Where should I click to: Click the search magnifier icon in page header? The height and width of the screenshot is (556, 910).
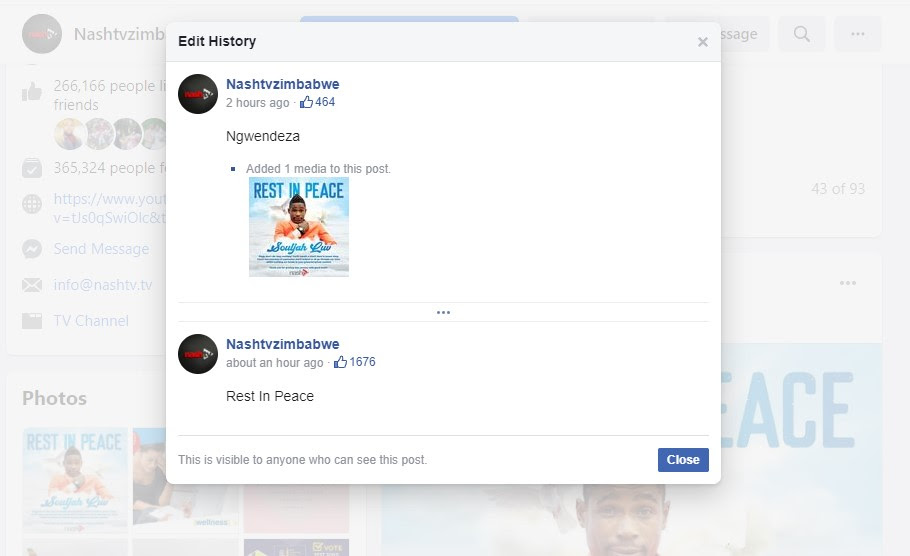(x=801, y=34)
